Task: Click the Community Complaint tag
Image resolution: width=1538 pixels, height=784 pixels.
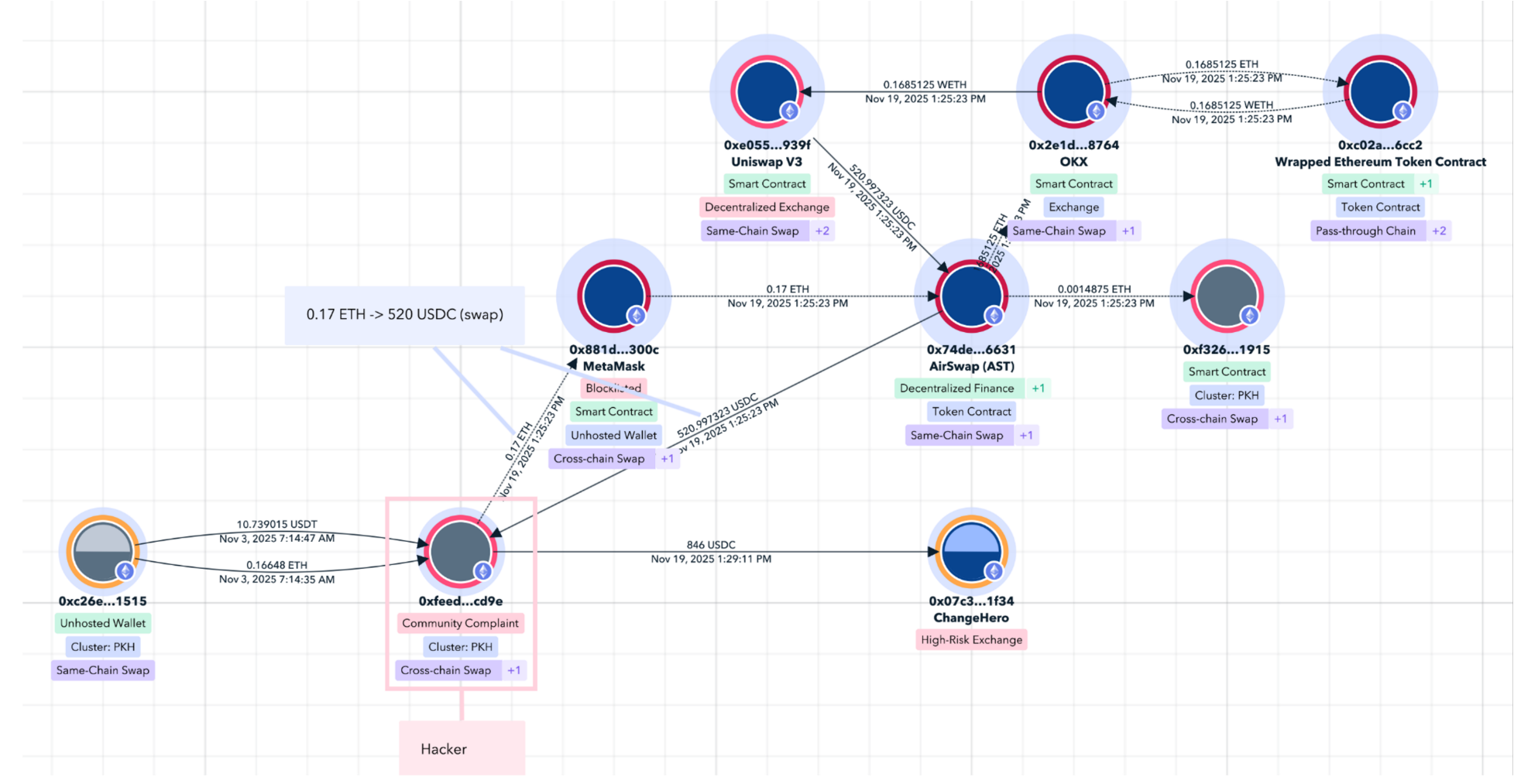Action: pos(460,624)
